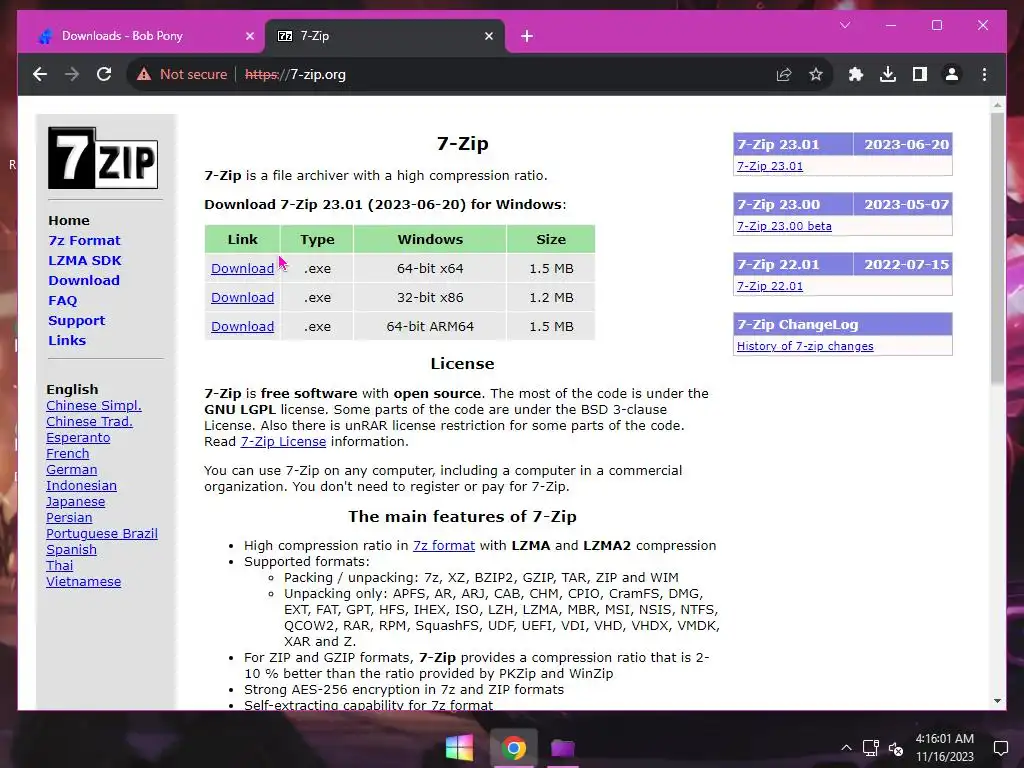This screenshot has height=768, width=1024.
Task: Open the taskbar clock and date
Action: (944, 748)
